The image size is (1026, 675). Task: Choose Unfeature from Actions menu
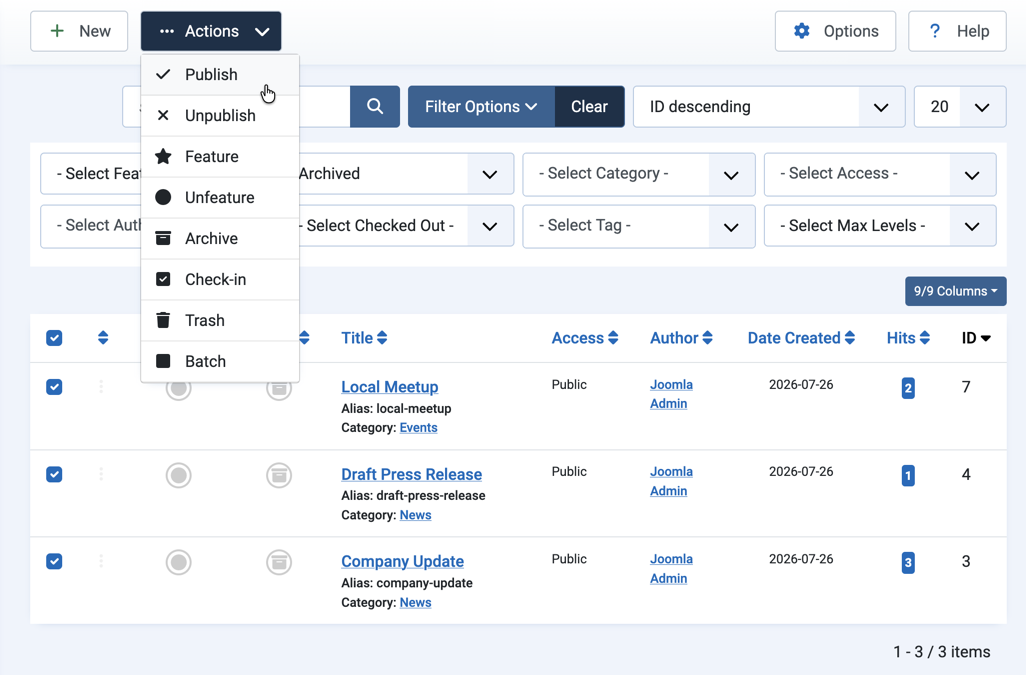pos(220,198)
